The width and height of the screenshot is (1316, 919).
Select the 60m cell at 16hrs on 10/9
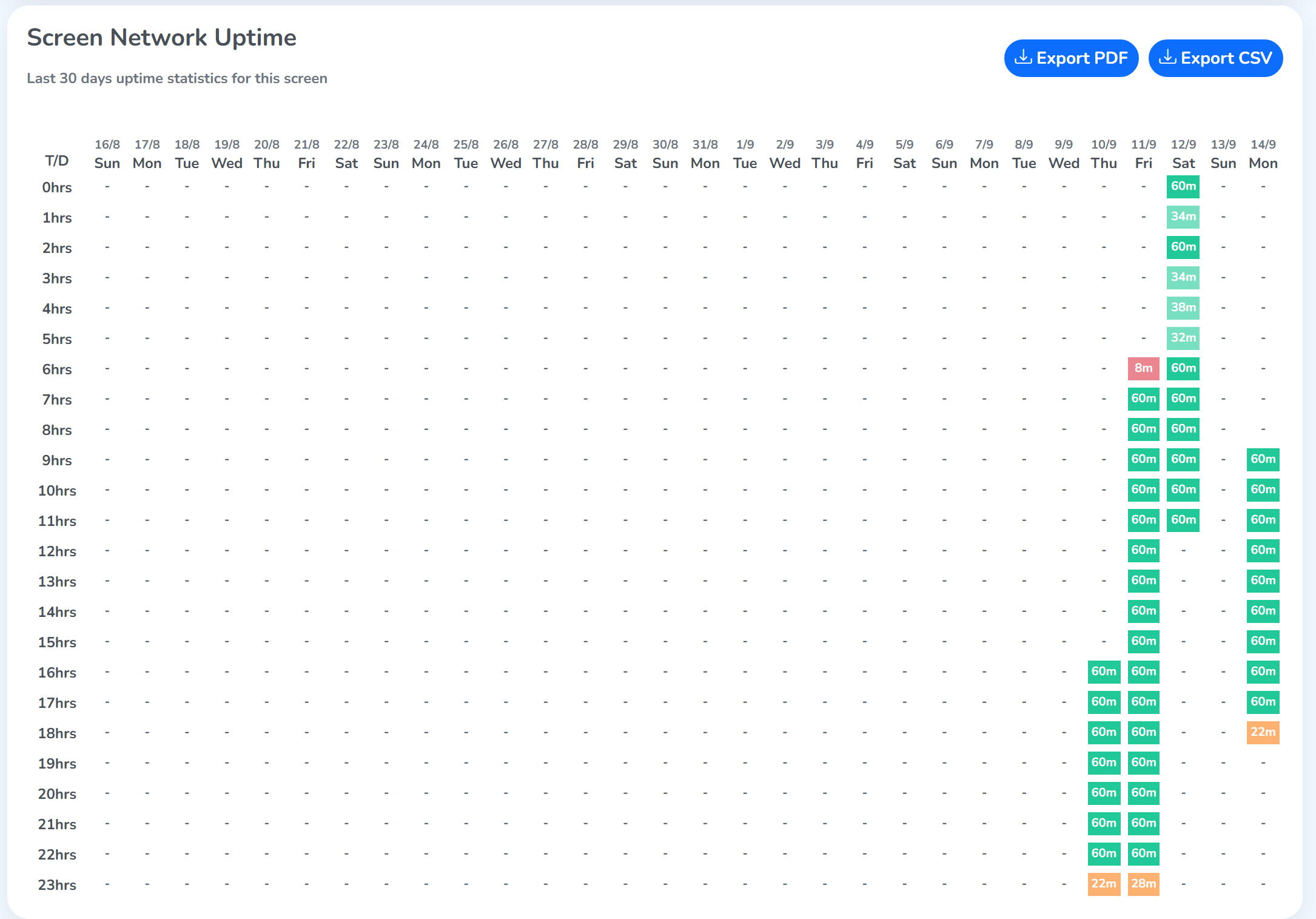1104,672
